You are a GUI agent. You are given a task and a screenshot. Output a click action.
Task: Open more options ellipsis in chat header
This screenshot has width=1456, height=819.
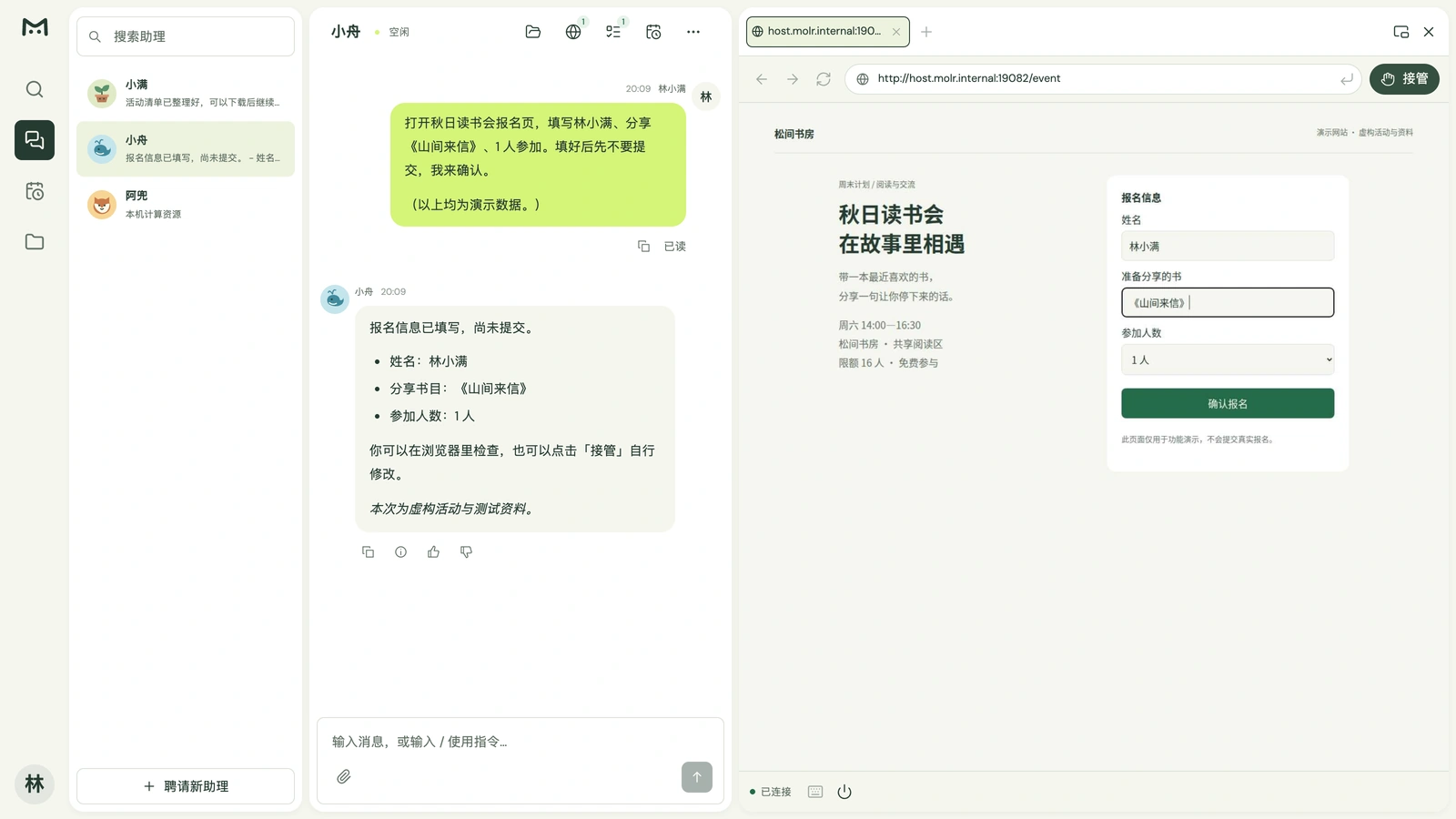[693, 32]
